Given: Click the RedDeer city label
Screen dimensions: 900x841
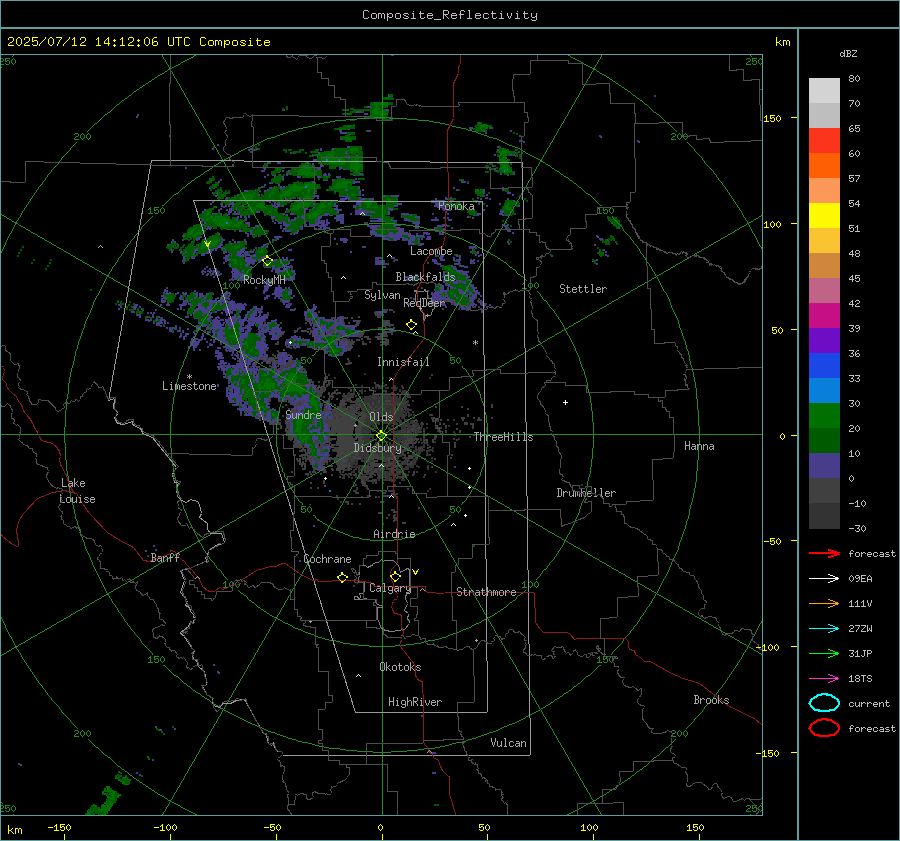Looking at the screenshot, I should pyautogui.click(x=424, y=303).
